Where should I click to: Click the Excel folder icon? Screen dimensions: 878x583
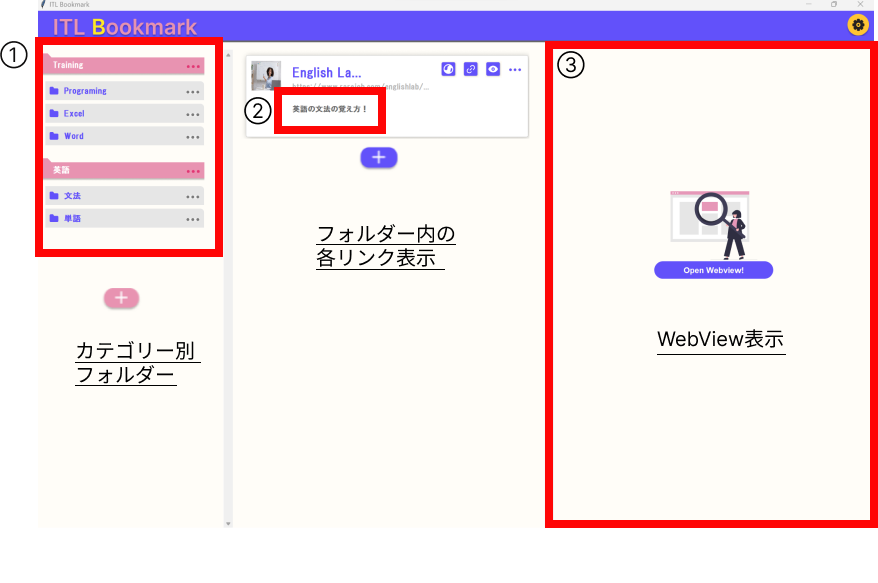pyautogui.click(x=54, y=113)
